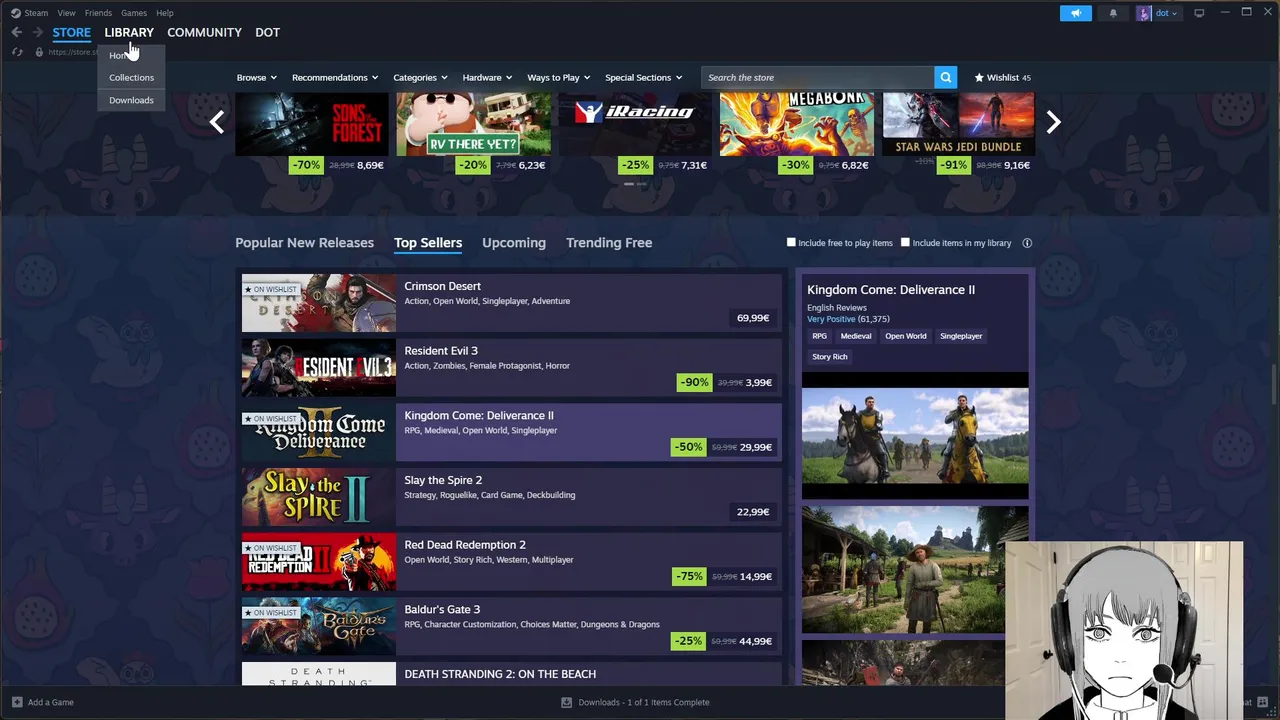
Task: Expand the Categories dropdown
Action: click(420, 77)
